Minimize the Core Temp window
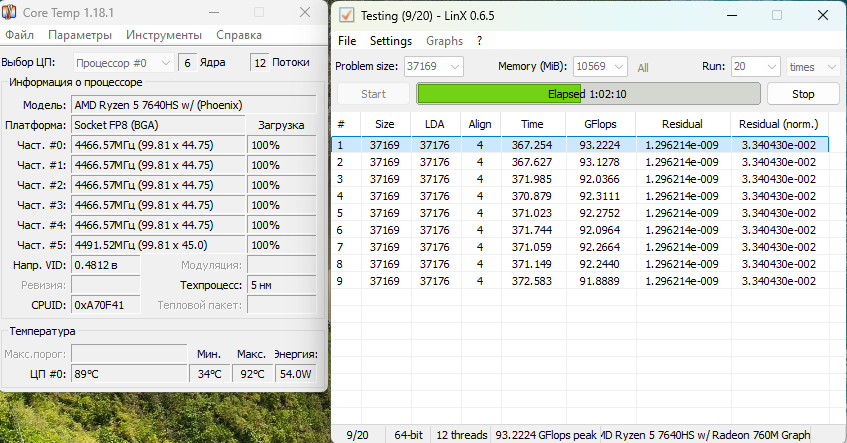The width and height of the screenshot is (847, 443). 214,12
